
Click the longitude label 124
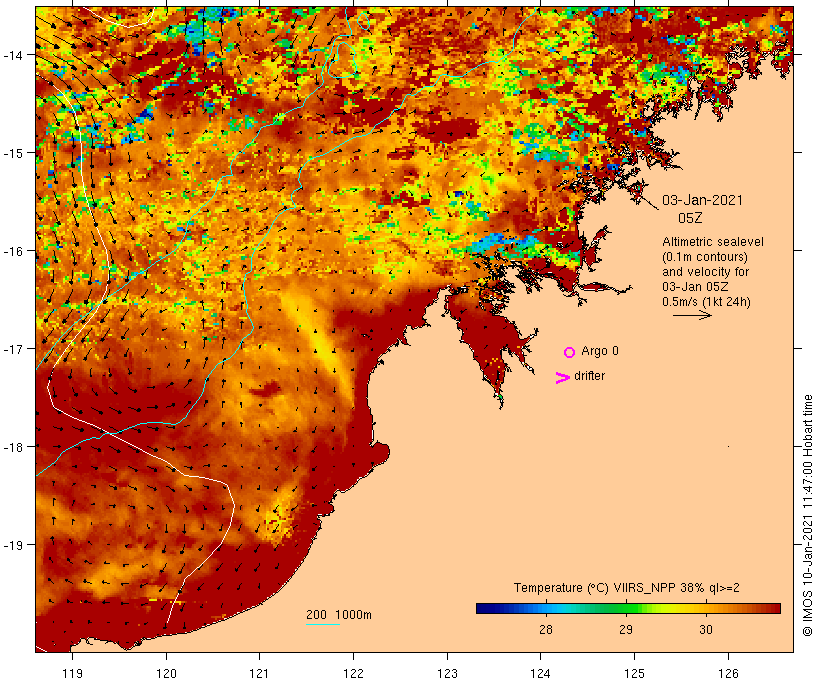point(541,673)
